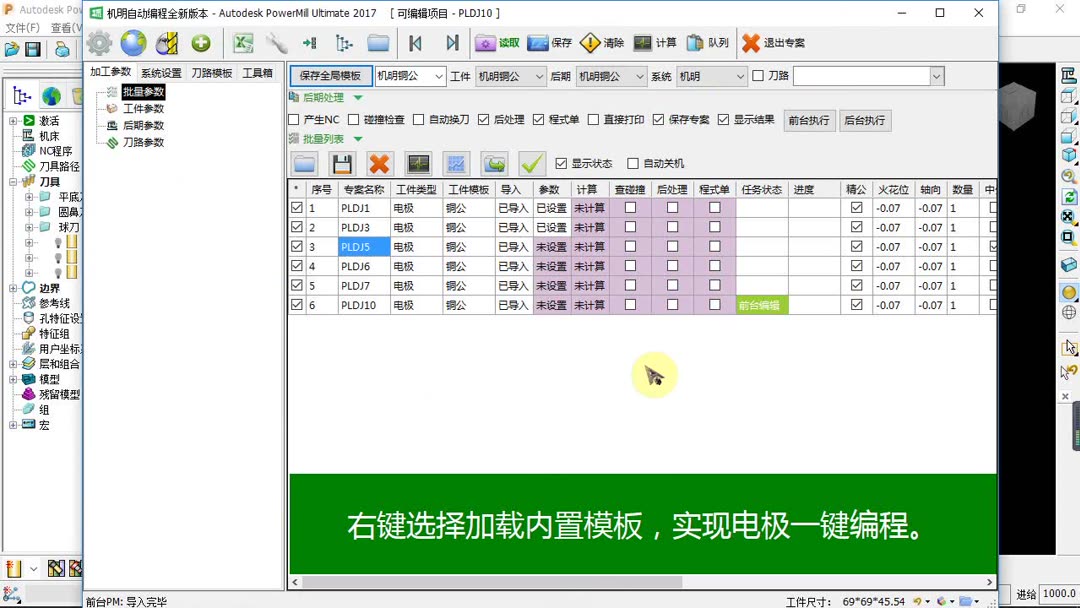Click the 前台执行 execute button
The height and width of the screenshot is (608, 1080).
(x=809, y=120)
